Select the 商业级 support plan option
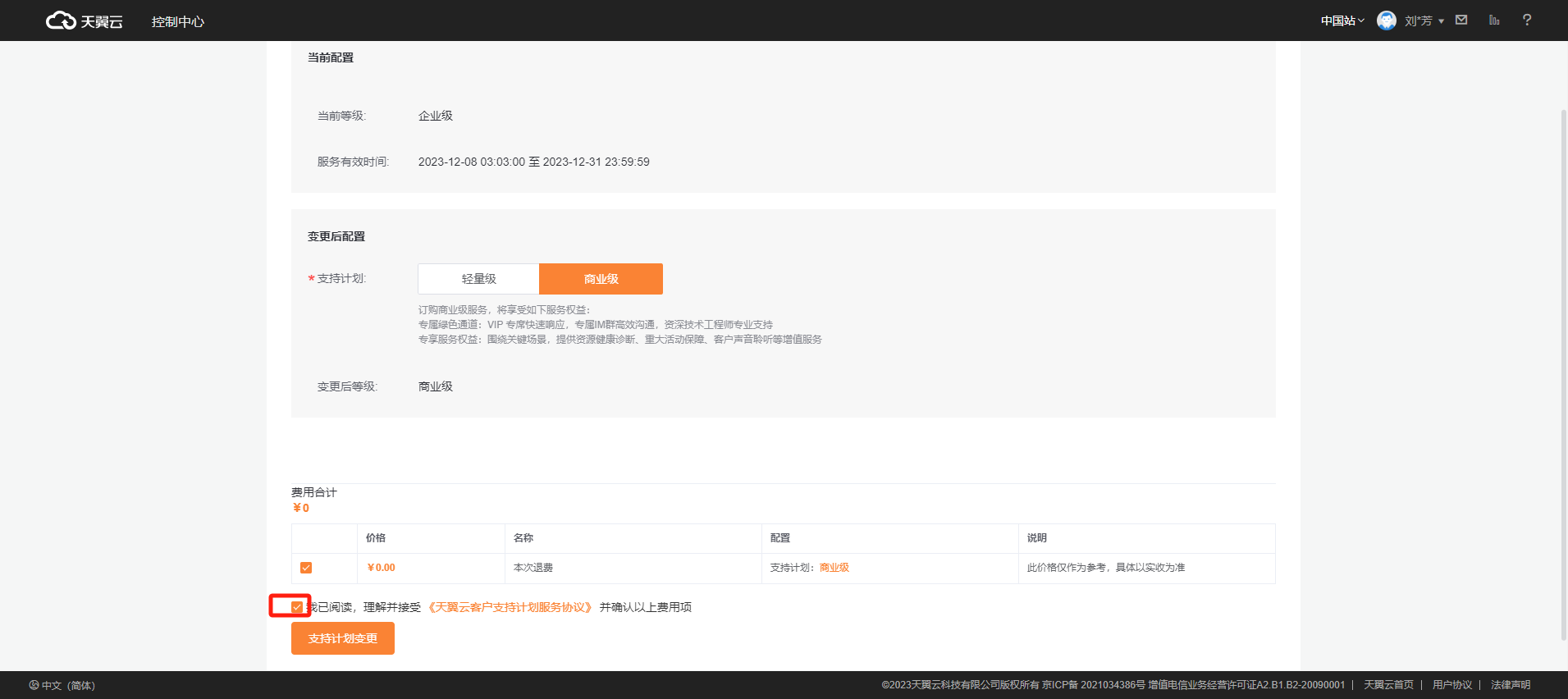 (601, 279)
